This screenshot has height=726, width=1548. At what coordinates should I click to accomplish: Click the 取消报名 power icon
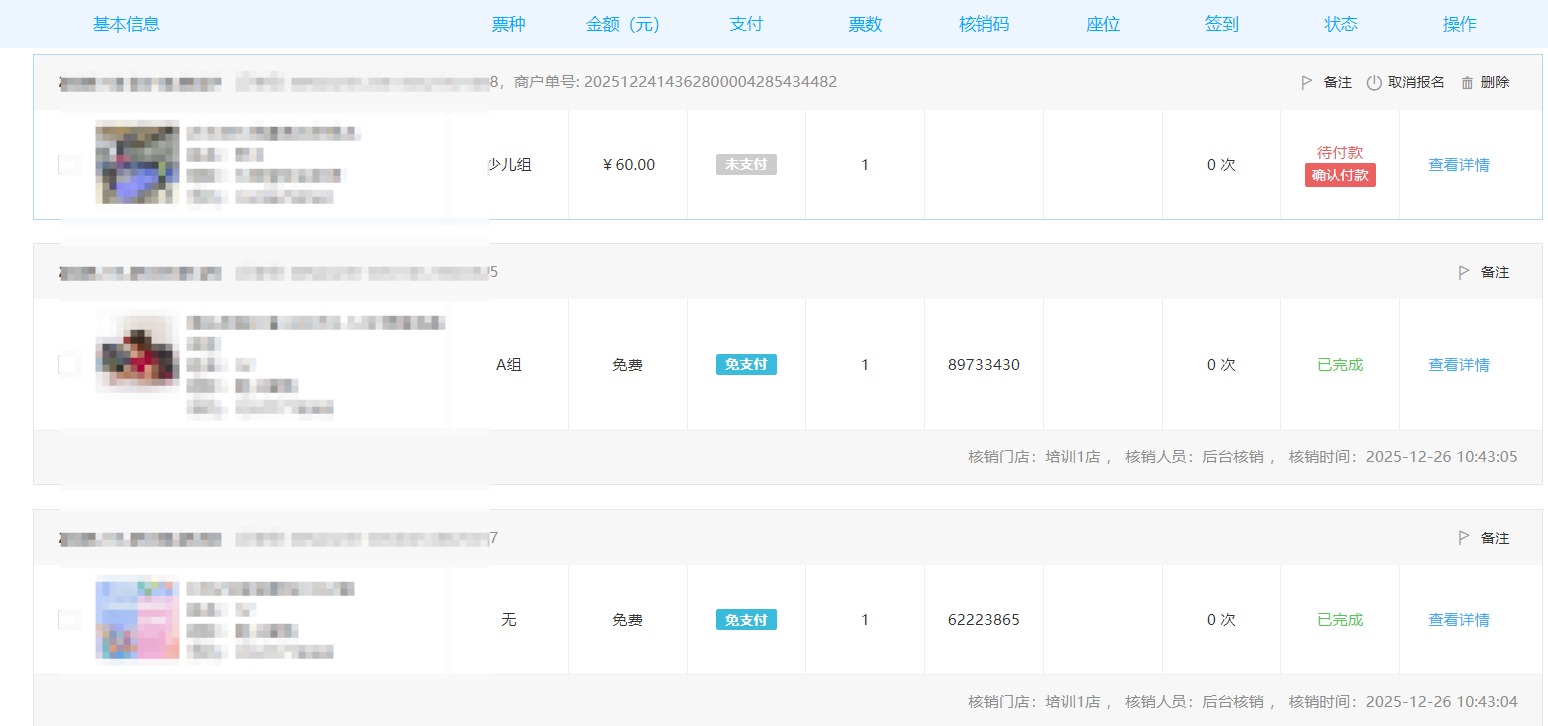click(x=1374, y=83)
